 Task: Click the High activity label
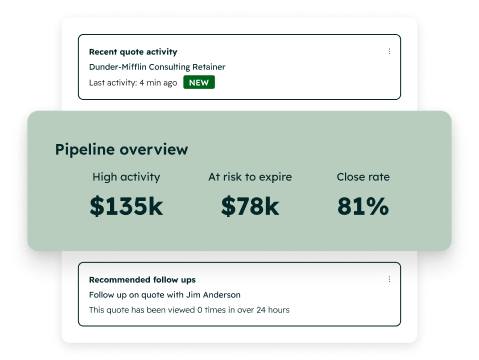[126, 177]
